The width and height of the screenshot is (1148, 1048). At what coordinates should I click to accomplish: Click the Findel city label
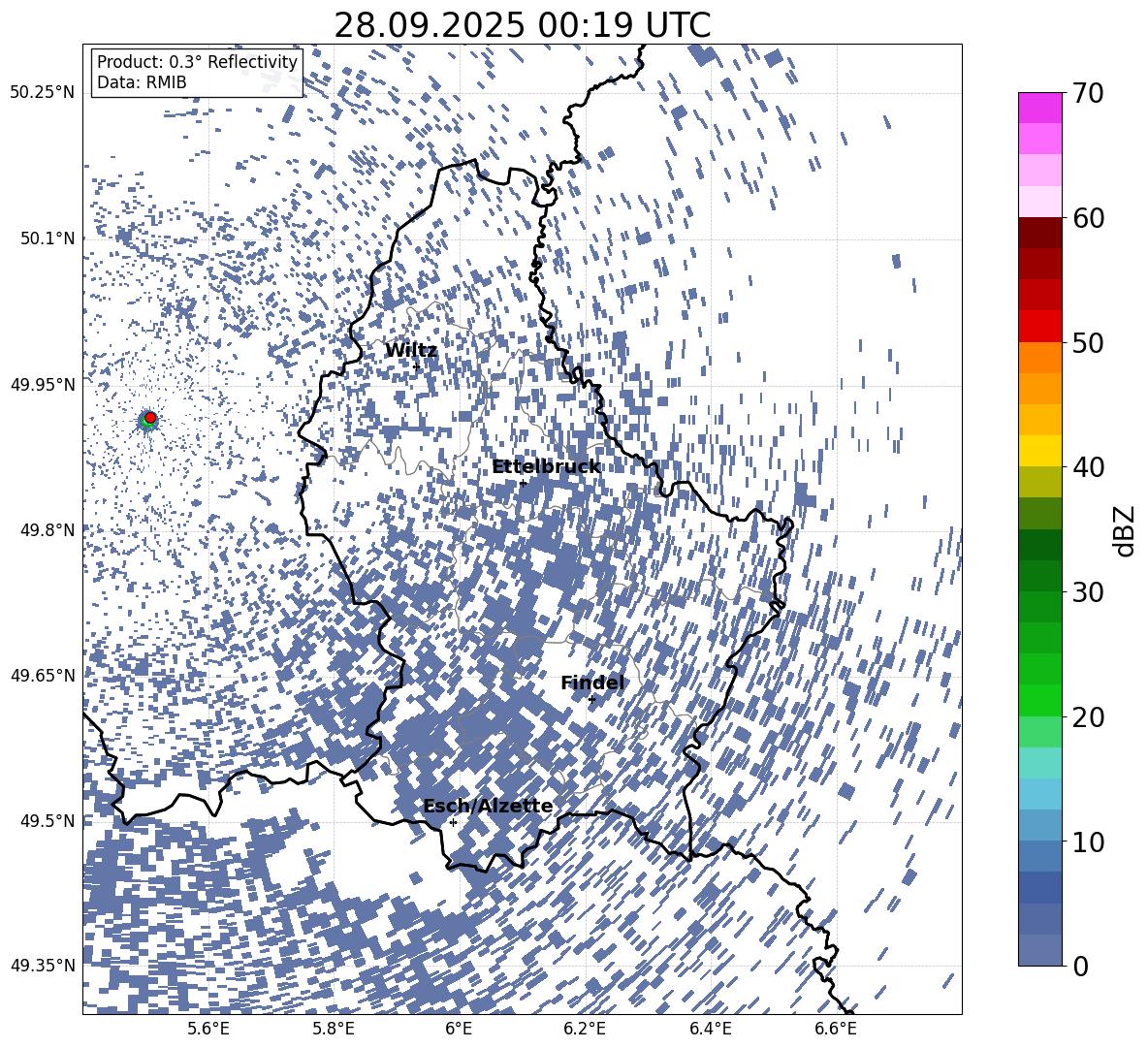[592, 683]
